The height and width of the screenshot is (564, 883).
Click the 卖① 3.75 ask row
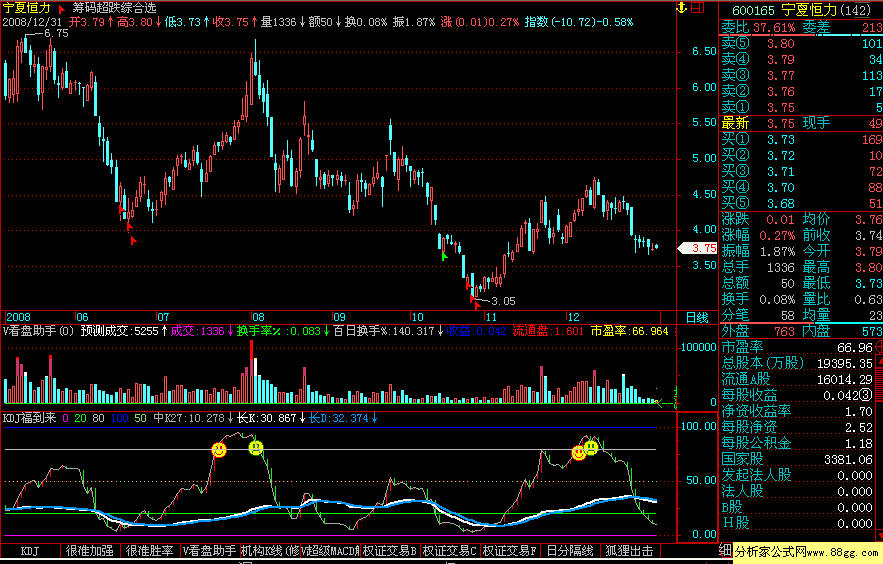pyautogui.click(x=801, y=107)
